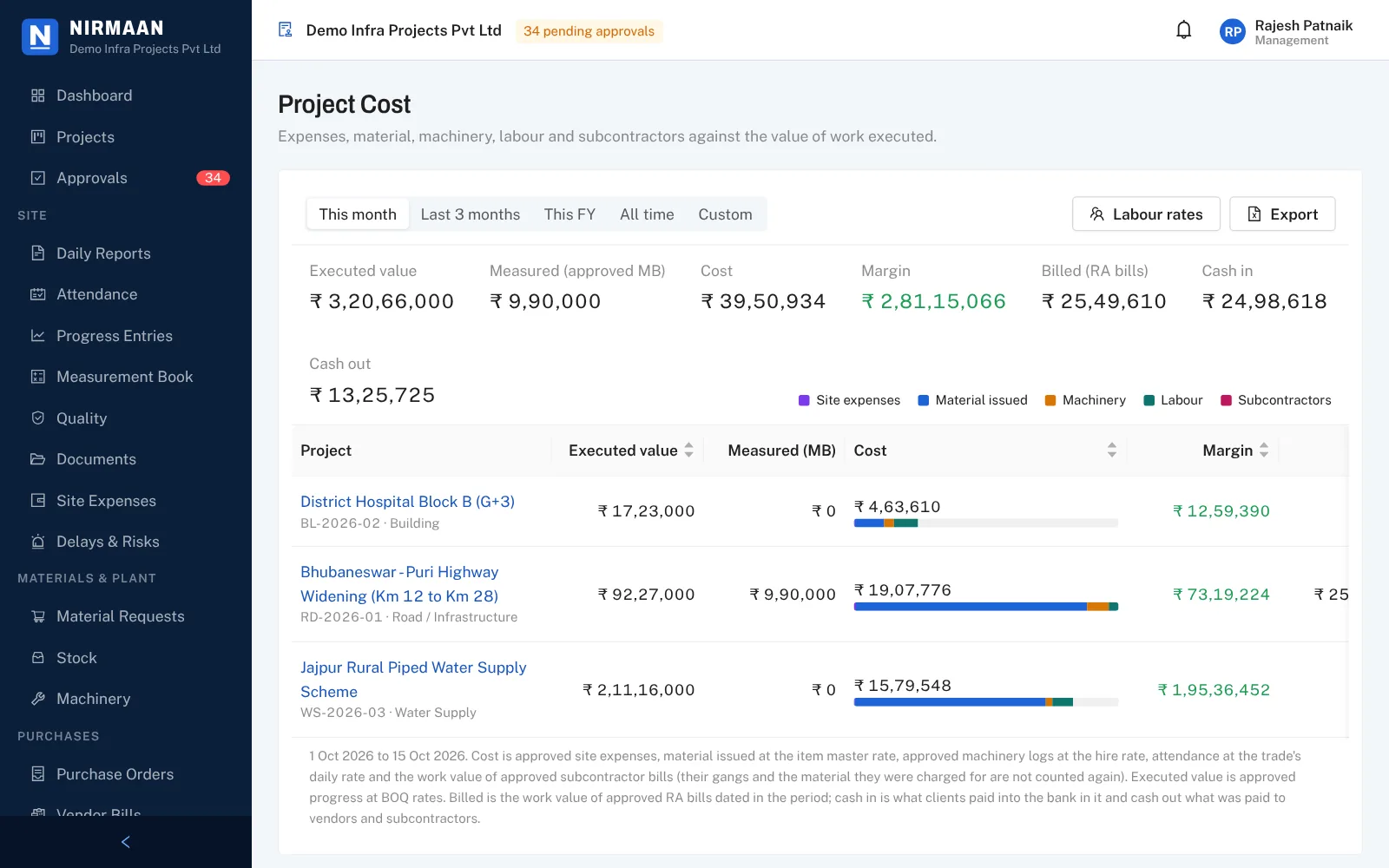Image resolution: width=1389 pixels, height=868 pixels.
Task: Click the Machinery legend swatch
Action: tap(1050, 400)
